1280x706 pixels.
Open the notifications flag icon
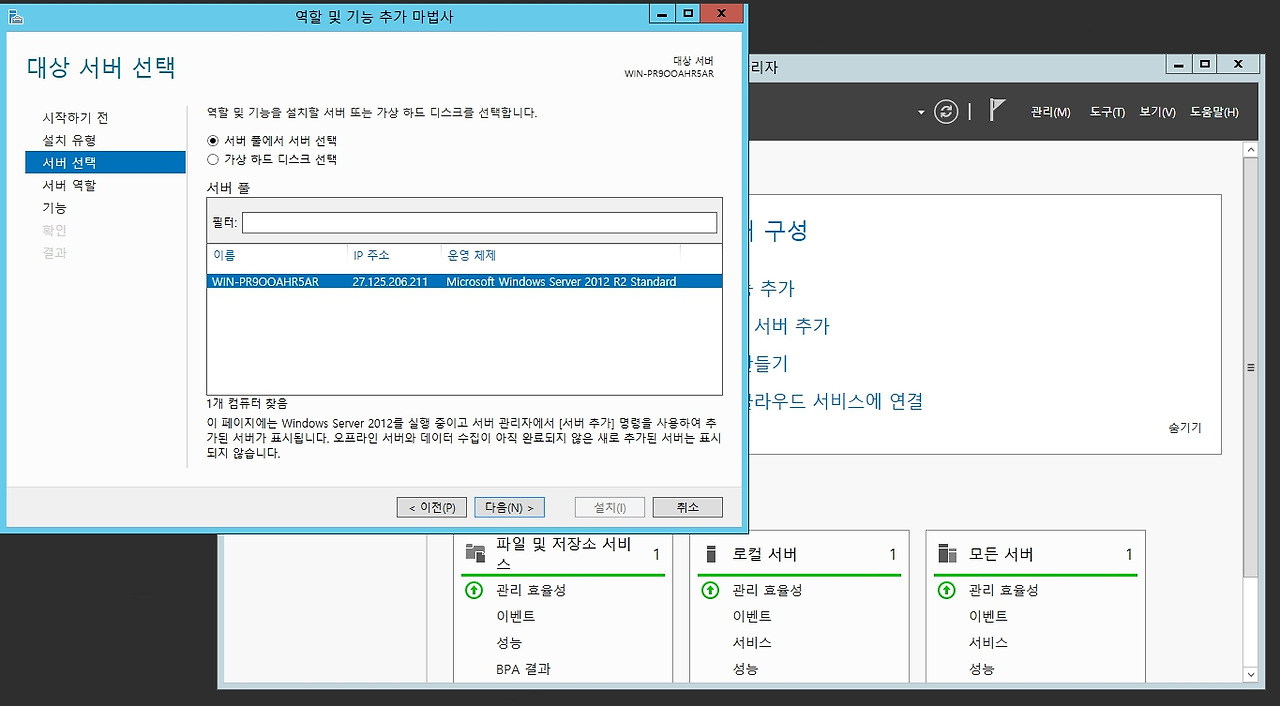tap(997, 111)
